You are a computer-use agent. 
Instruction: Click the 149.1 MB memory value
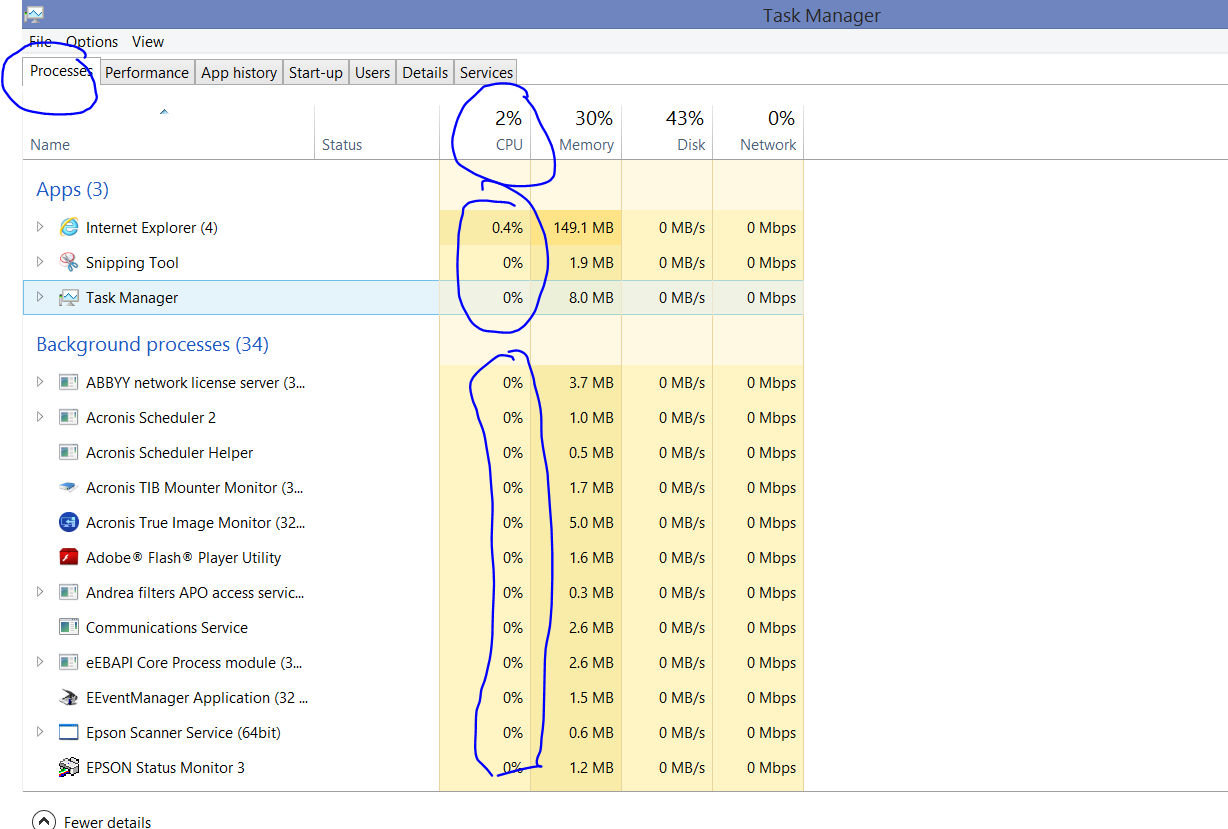pyautogui.click(x=584, y=227)
